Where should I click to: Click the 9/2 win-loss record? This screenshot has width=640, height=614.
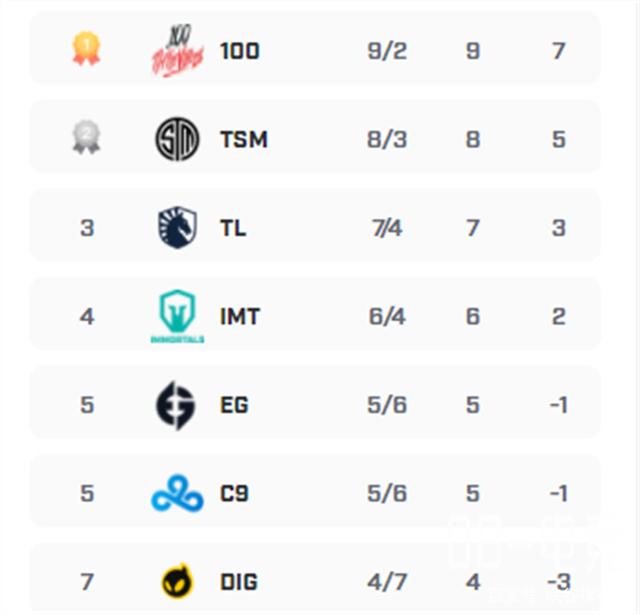tap(387, 50)
